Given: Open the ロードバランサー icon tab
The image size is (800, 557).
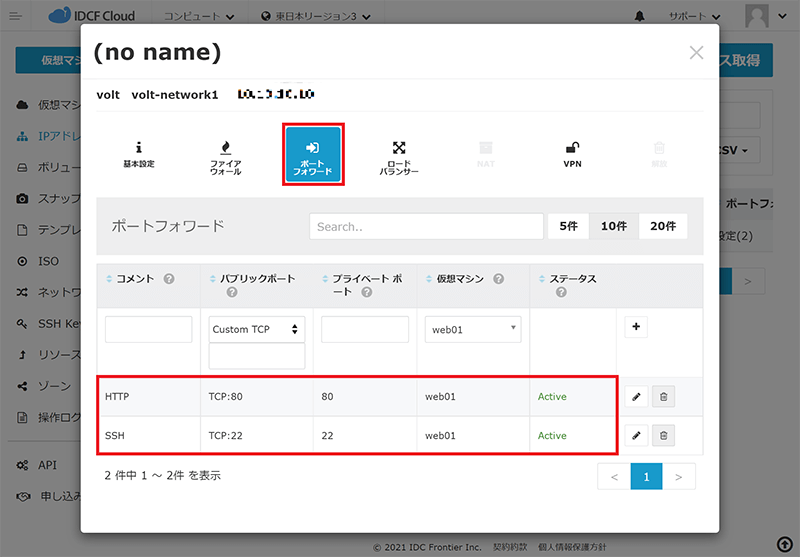Looking at the screenshot, I should coord(399,155).
